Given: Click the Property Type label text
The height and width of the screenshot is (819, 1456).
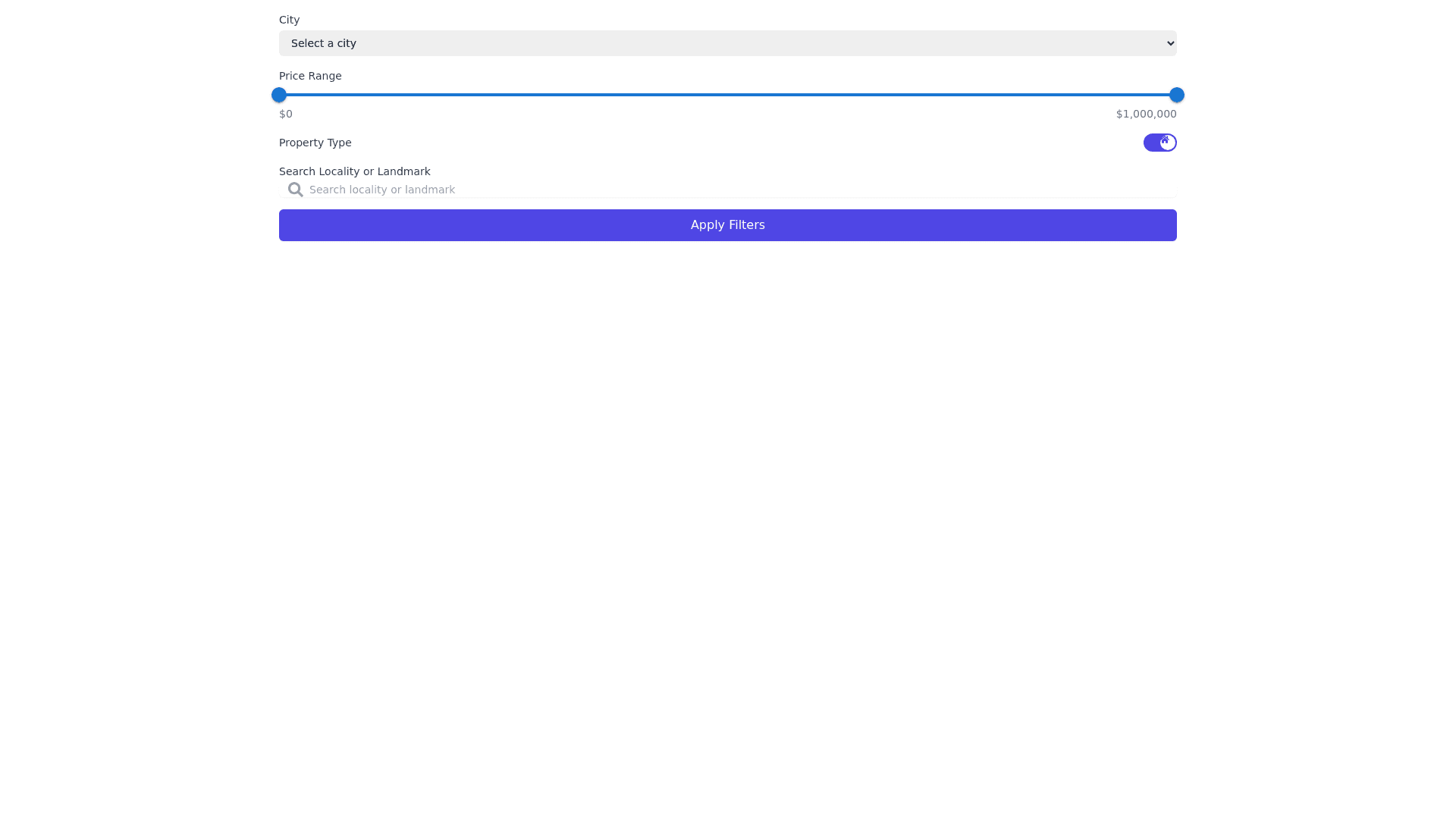Looking at the screenshot, I should pyautogui.click(x=315, y=143).
